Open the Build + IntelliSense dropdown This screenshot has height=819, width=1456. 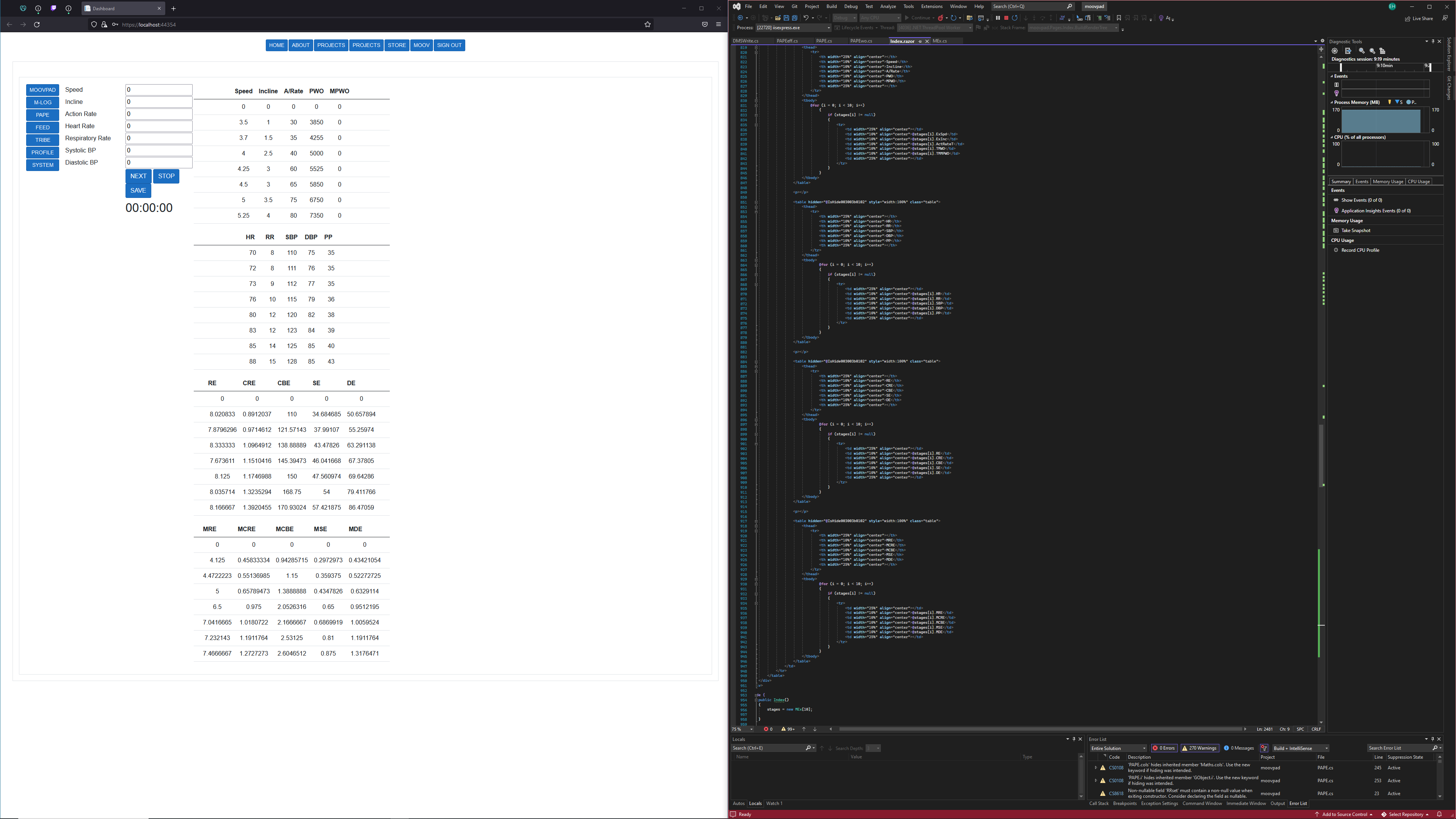tap(1301, 748)
